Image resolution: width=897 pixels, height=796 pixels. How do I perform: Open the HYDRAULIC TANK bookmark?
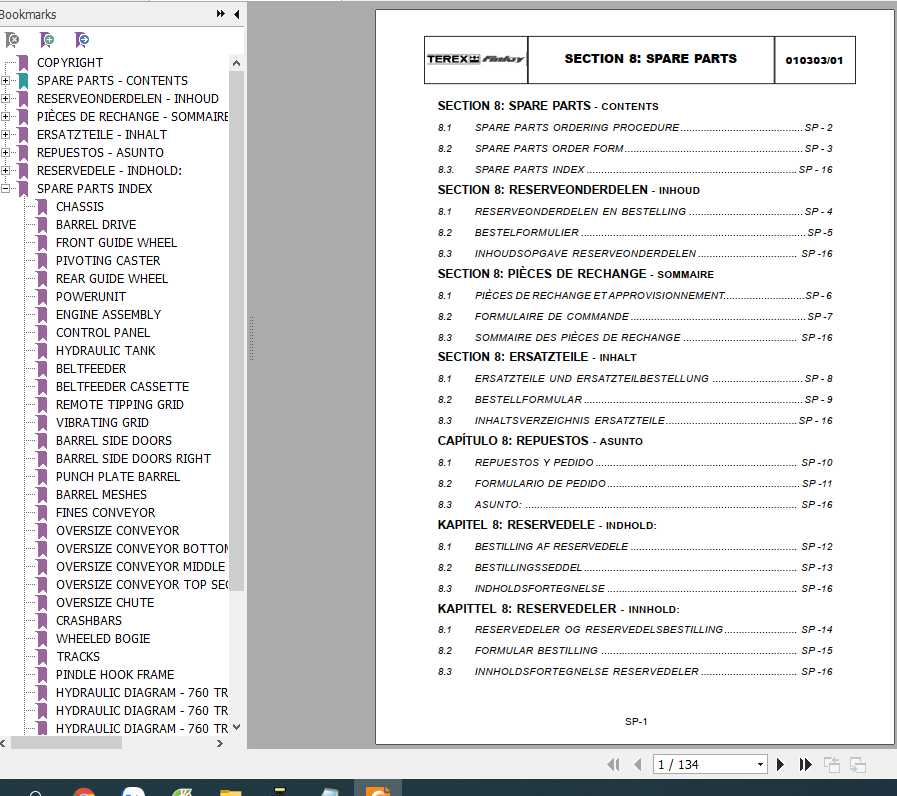105,351
